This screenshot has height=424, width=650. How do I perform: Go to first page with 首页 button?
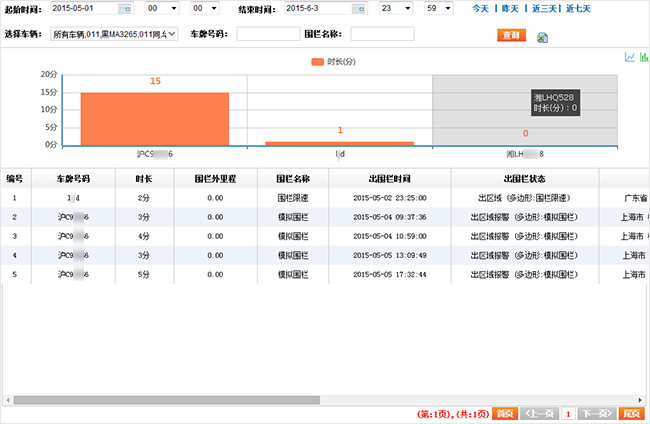point(504,414)
